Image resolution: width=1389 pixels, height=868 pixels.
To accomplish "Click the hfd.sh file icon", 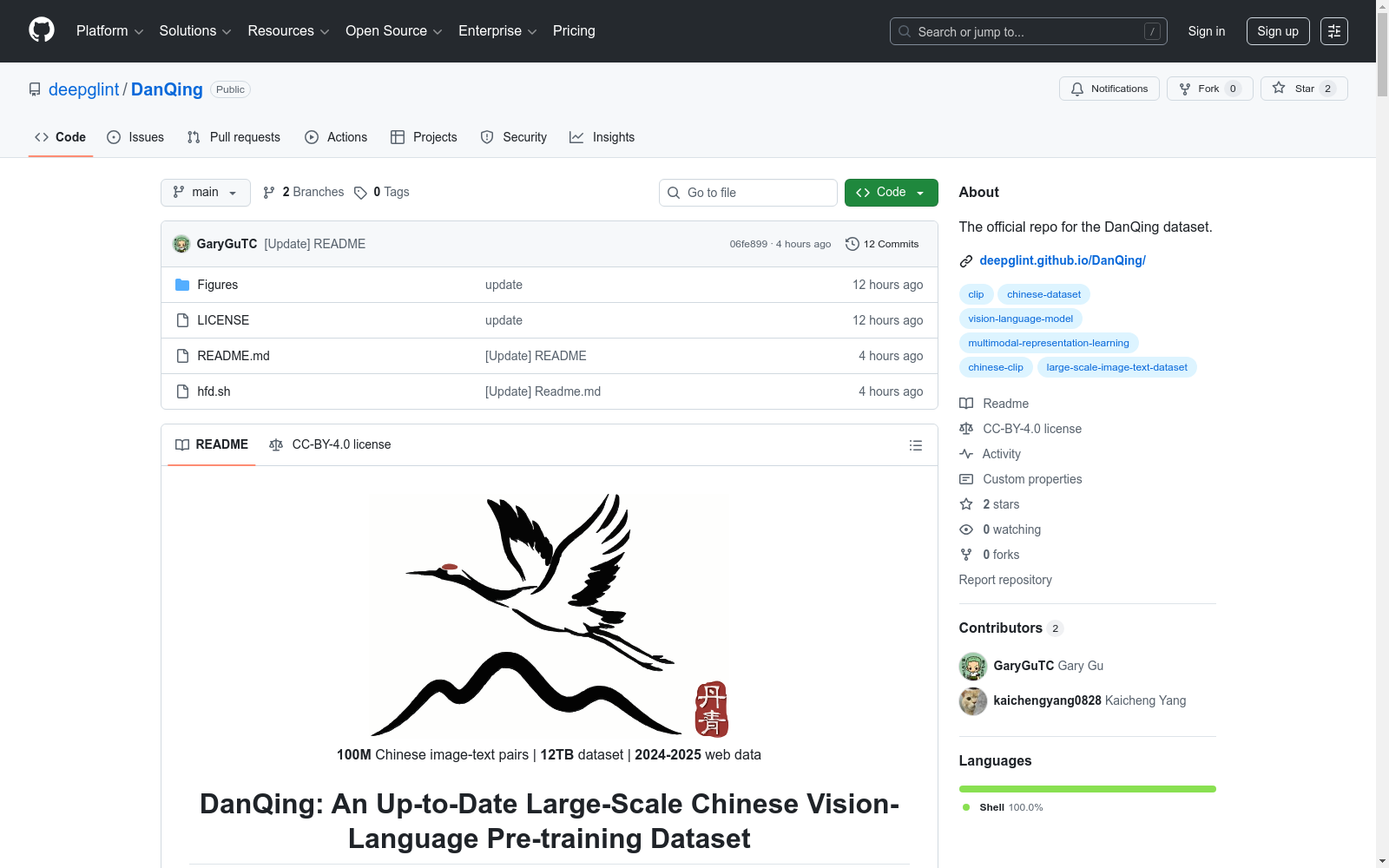I will click(182, 391).
